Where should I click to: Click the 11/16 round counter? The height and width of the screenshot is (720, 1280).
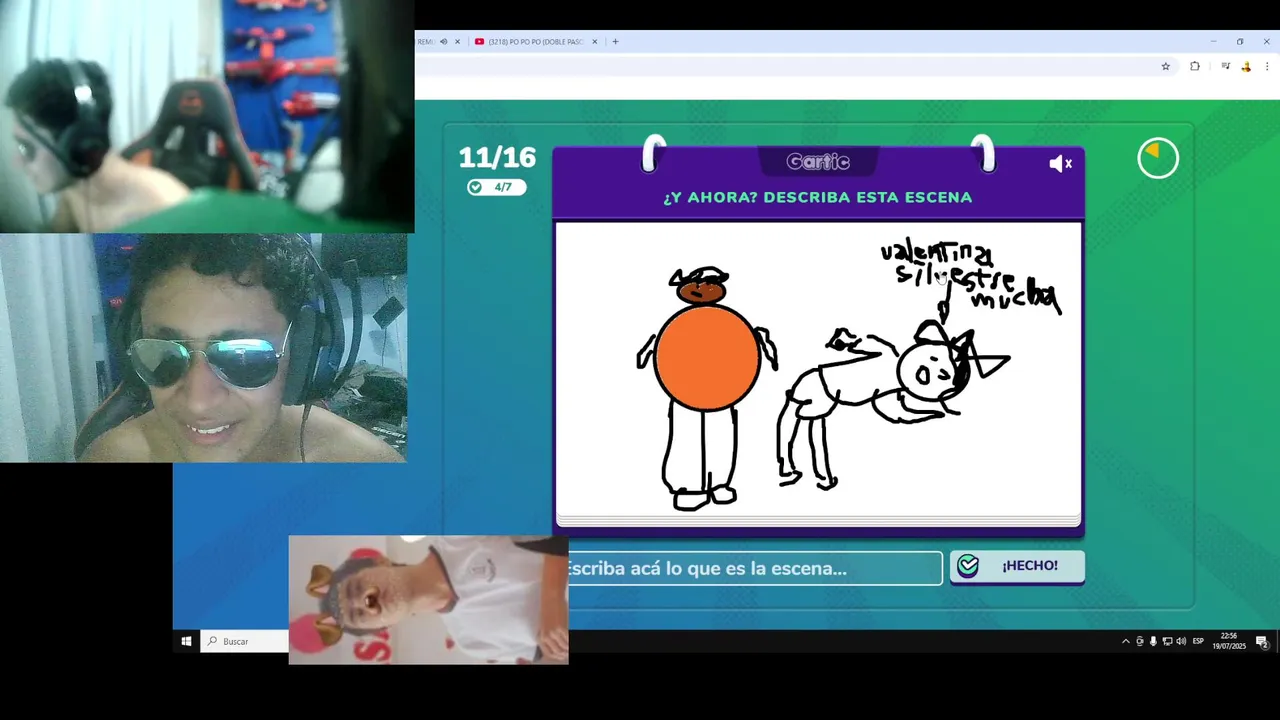(497, 158)
